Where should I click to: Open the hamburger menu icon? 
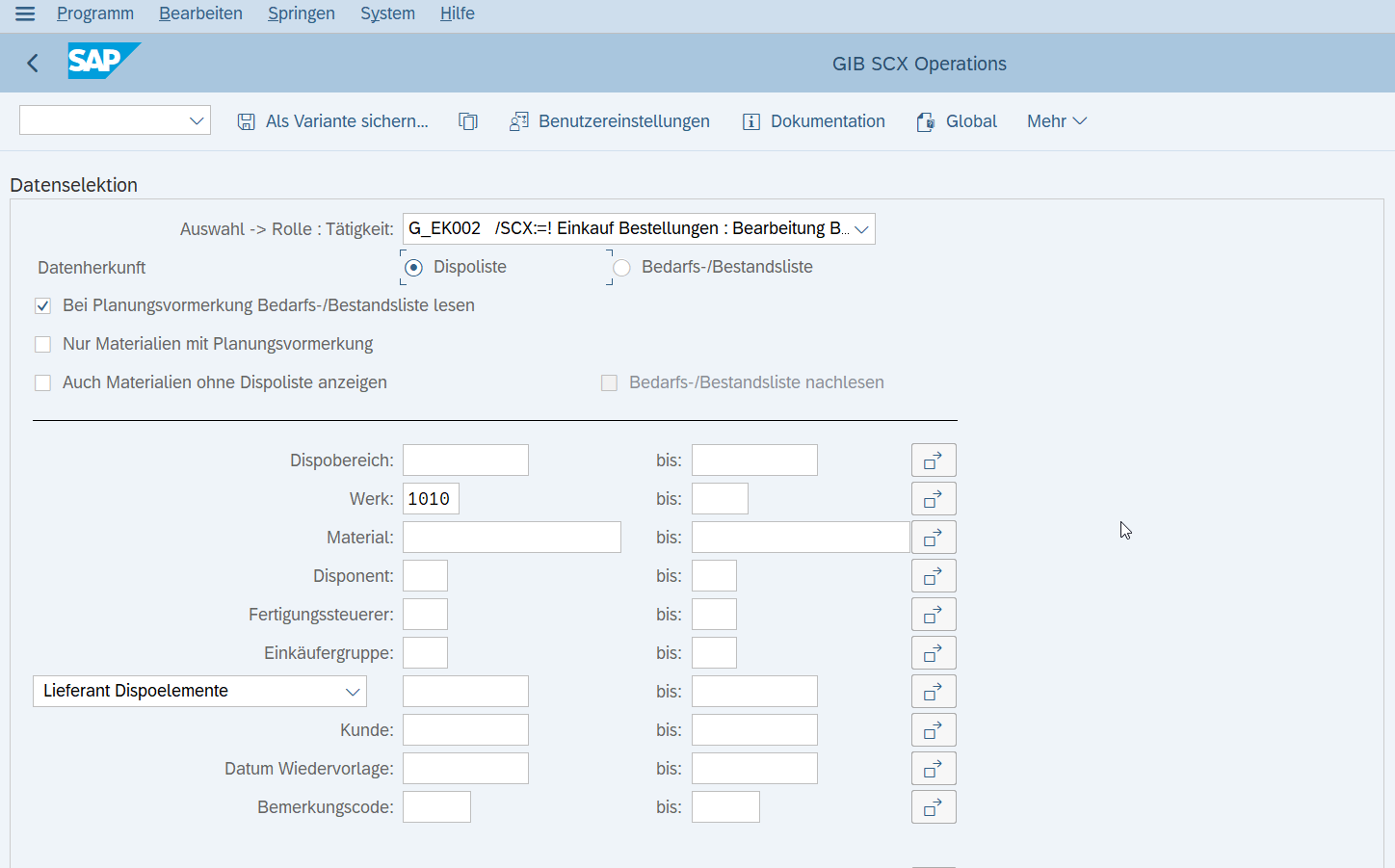25,13
